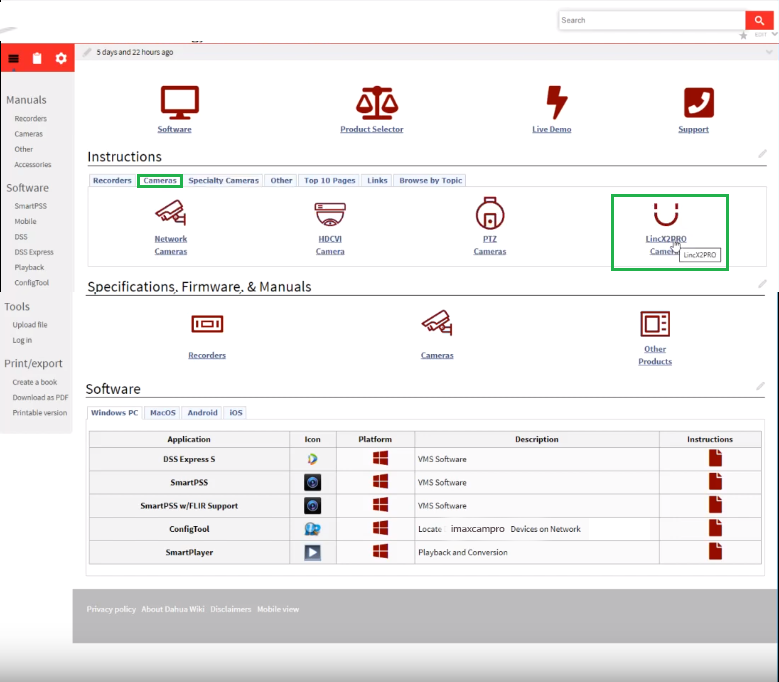
Task: Open SmartPlayer instructions document icon
Action: (x=715, y=551)
